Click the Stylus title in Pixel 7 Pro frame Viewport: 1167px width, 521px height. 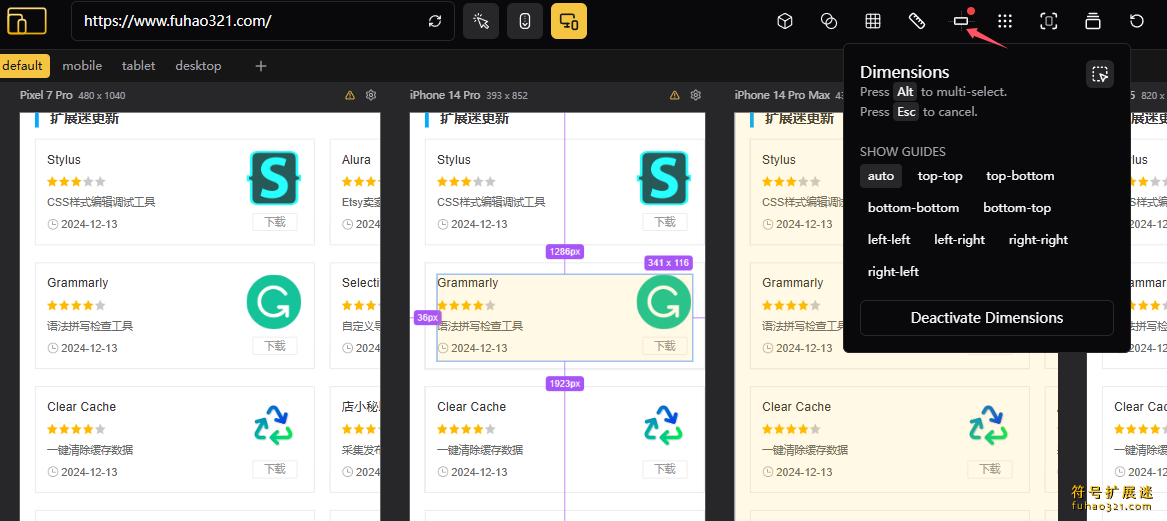click(x=64, y=160)
